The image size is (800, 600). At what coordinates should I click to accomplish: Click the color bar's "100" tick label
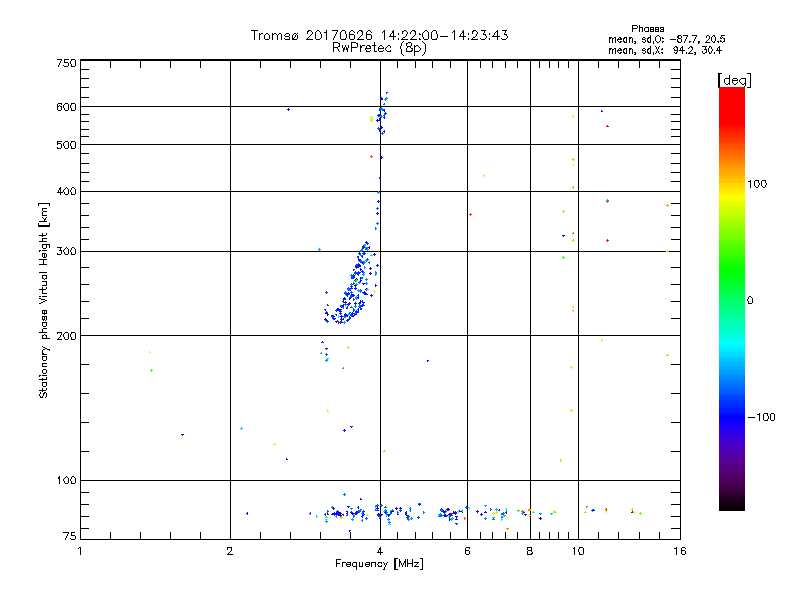click(757, 184)
